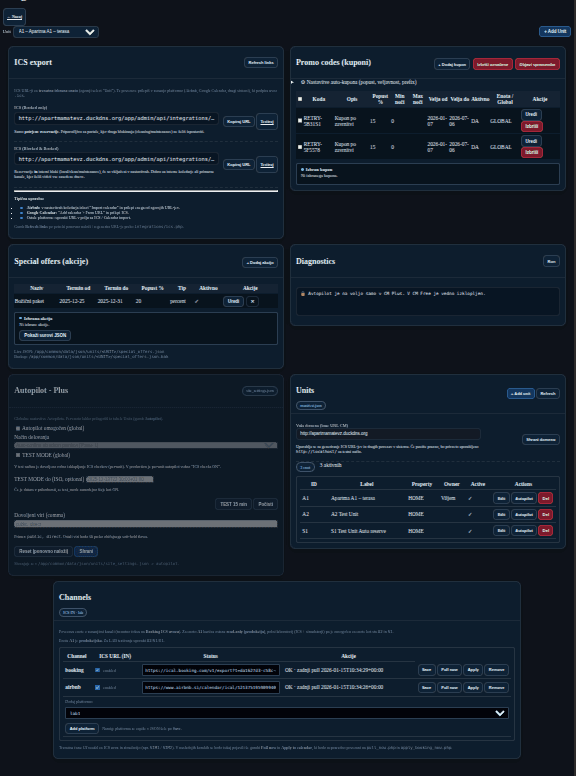Viewport: 576px width, 776px height.
Task: Click Save for booking channel
Action: (x=427, y=670)
